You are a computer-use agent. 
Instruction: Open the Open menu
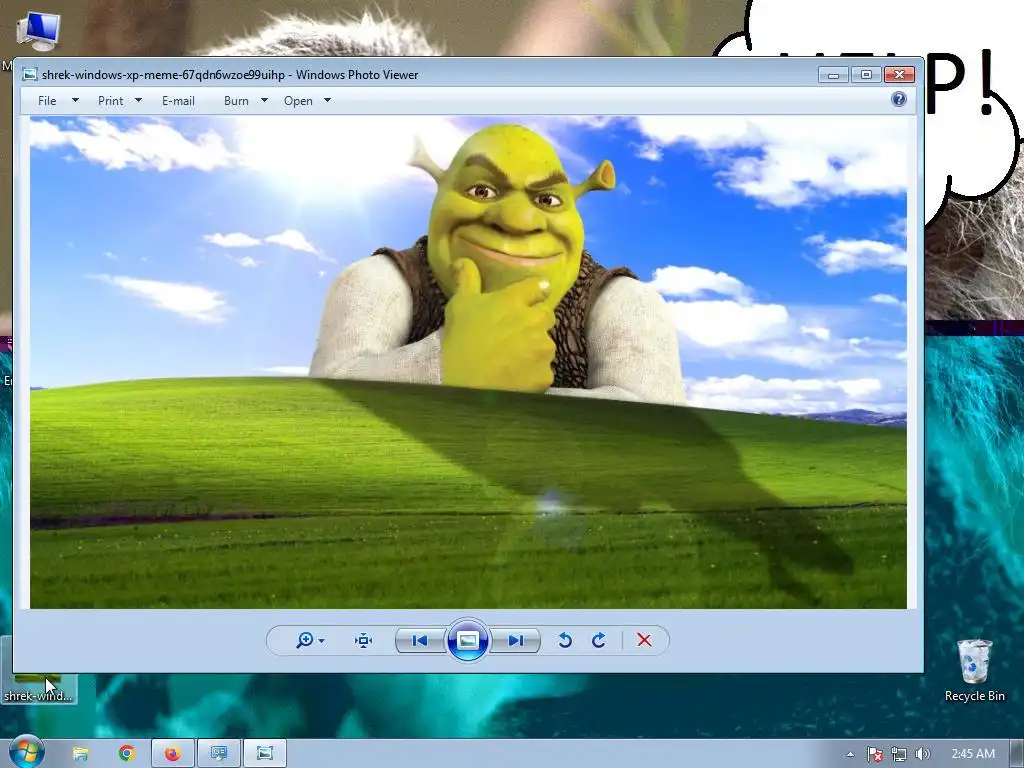(x=298, y=101)
